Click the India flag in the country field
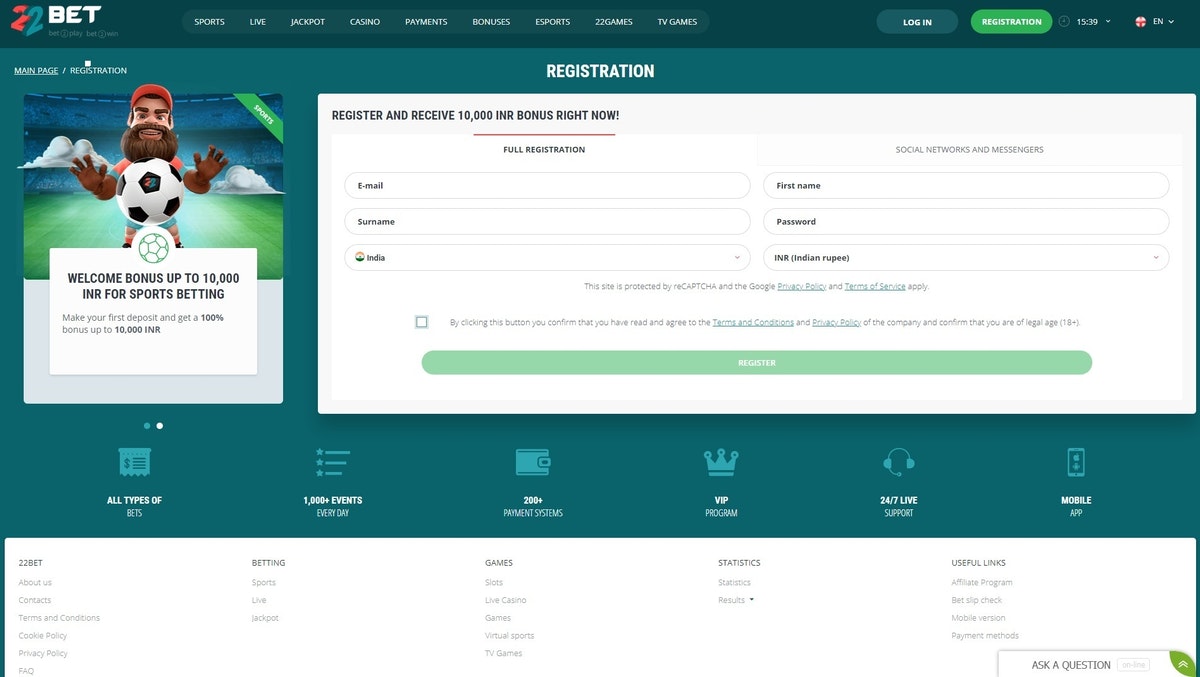This screenshot has height=677, width=1200. [x=360, y=257]
